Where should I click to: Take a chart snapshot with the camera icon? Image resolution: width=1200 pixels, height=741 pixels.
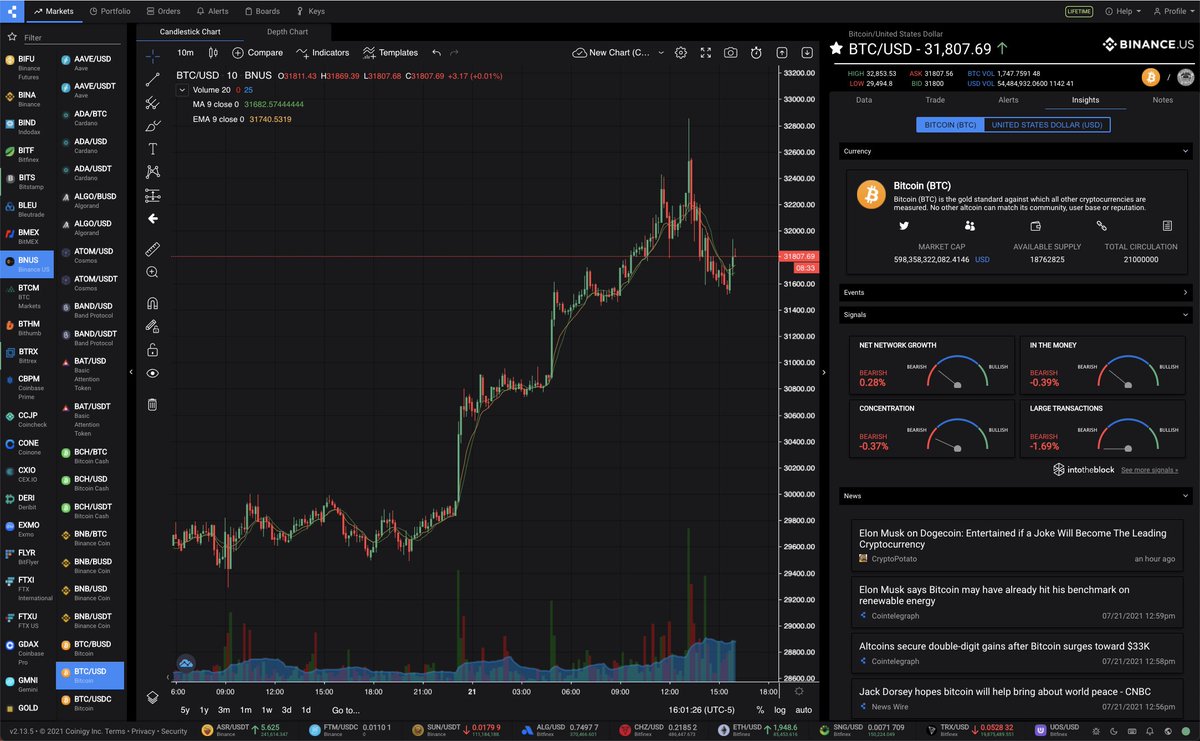[729, 52]
